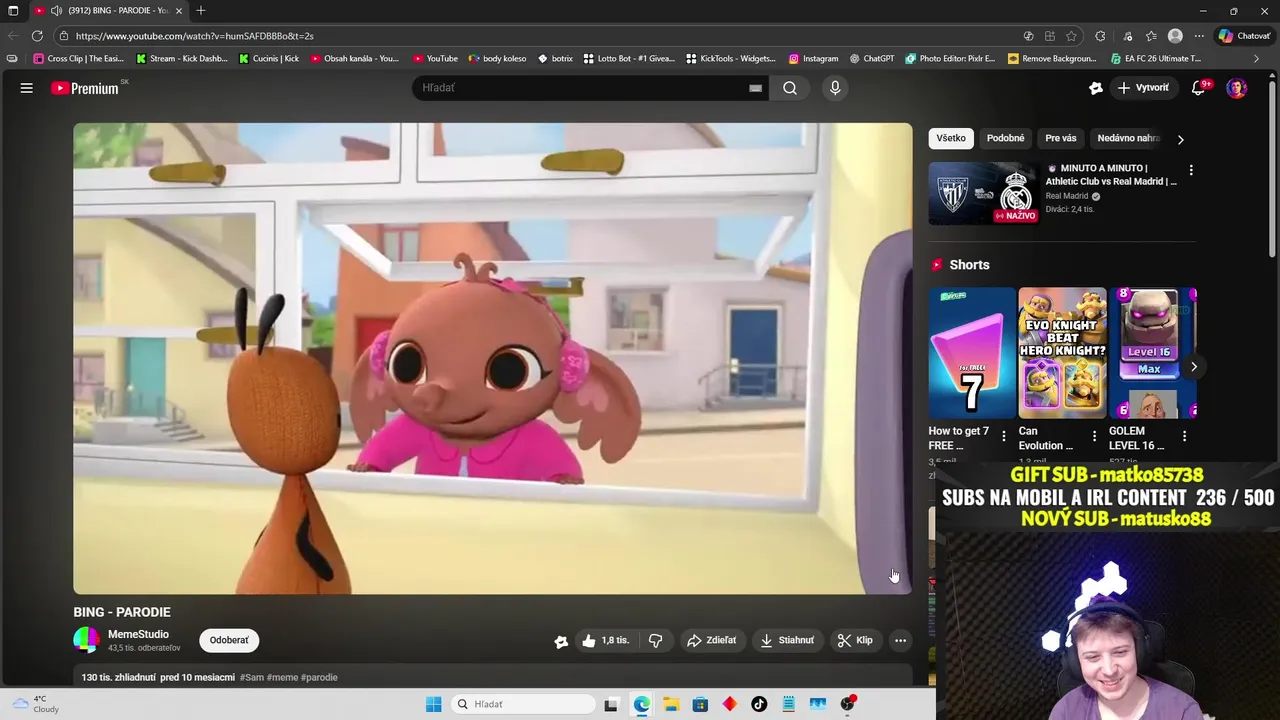Open the YouTube notifications bell
Image resolution: width=1280 pixels, height=720 pixels.
point(1198,88)
